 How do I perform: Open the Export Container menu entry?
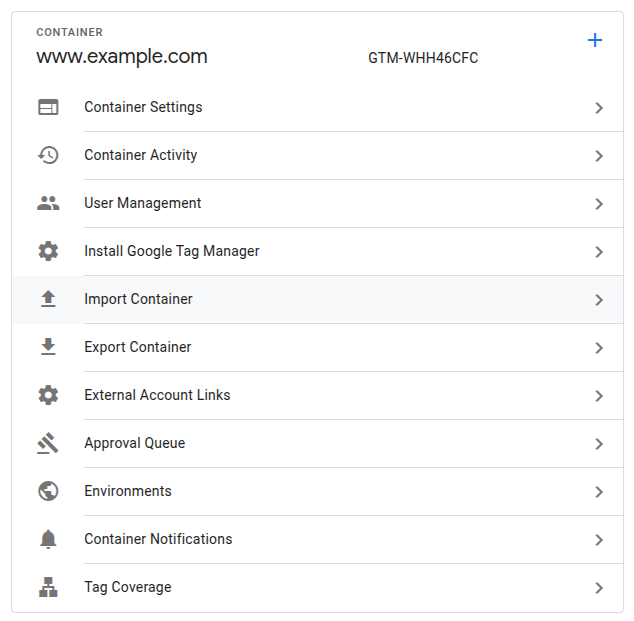[138, 347]
